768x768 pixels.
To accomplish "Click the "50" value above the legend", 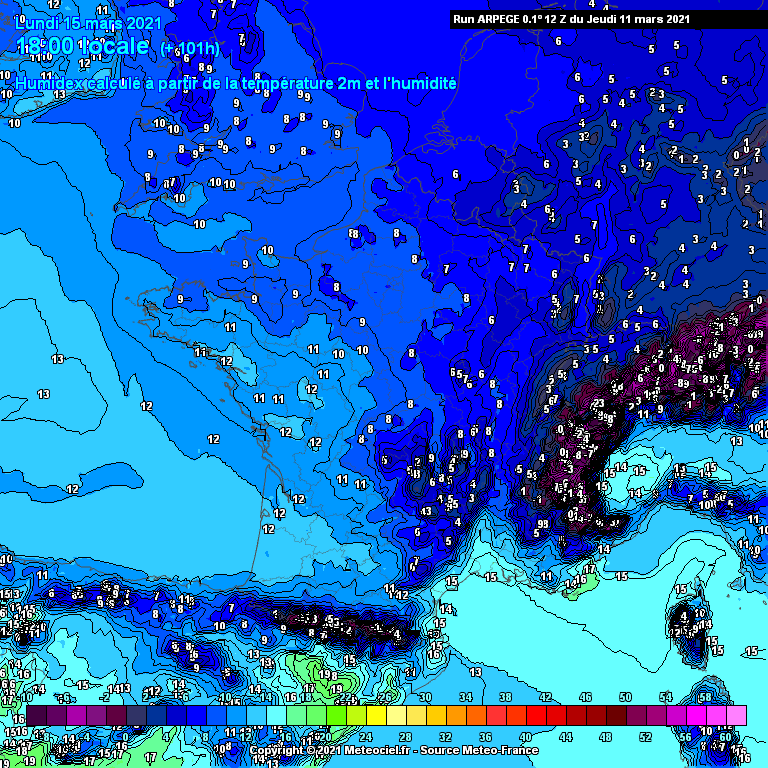I will point(626,697).
